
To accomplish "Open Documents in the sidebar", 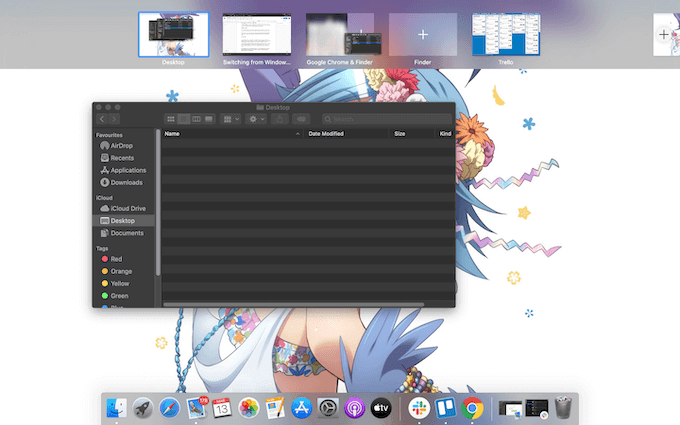I will tap(122, 233).
